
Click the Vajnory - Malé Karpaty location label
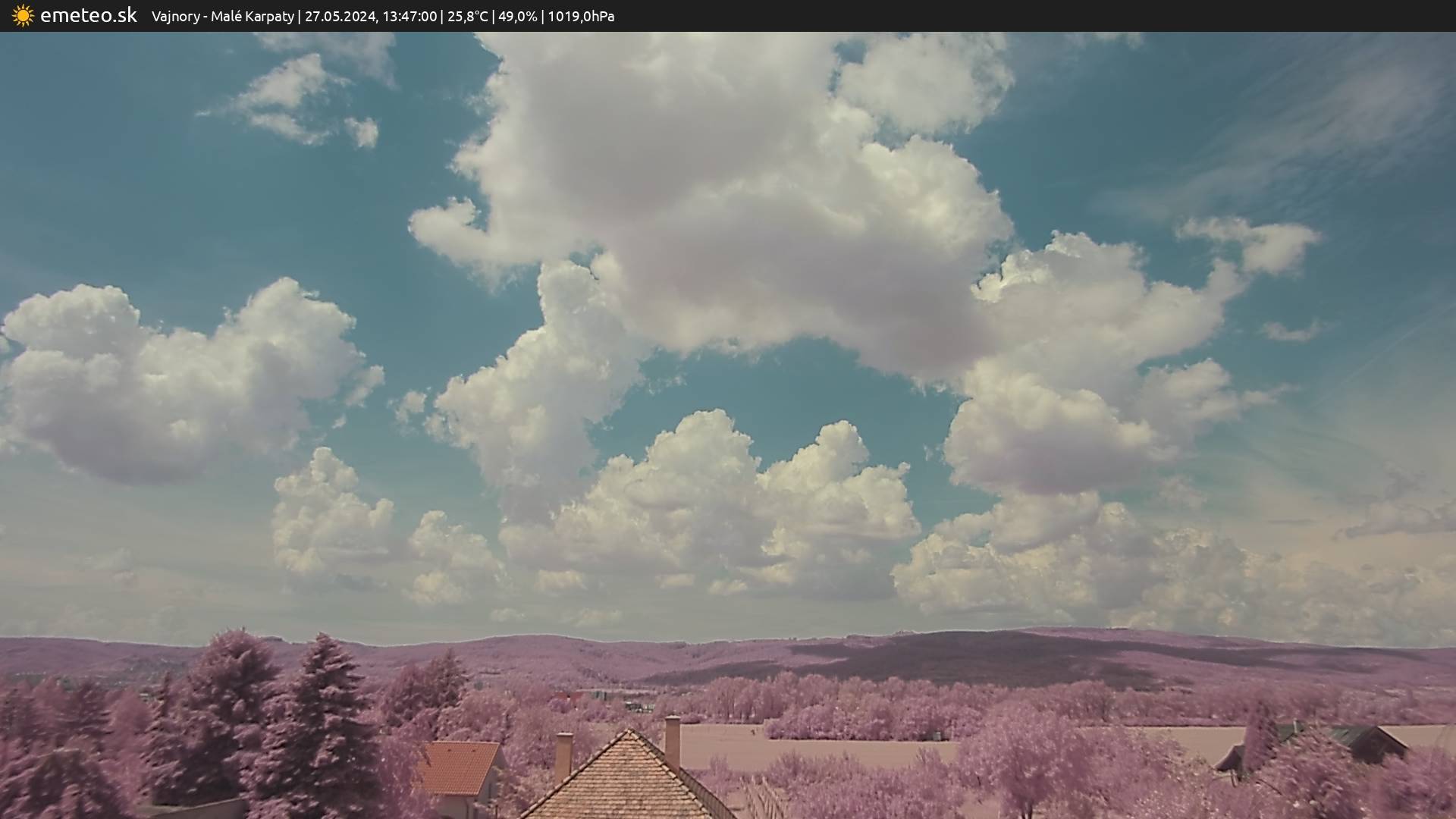point(222,16)
